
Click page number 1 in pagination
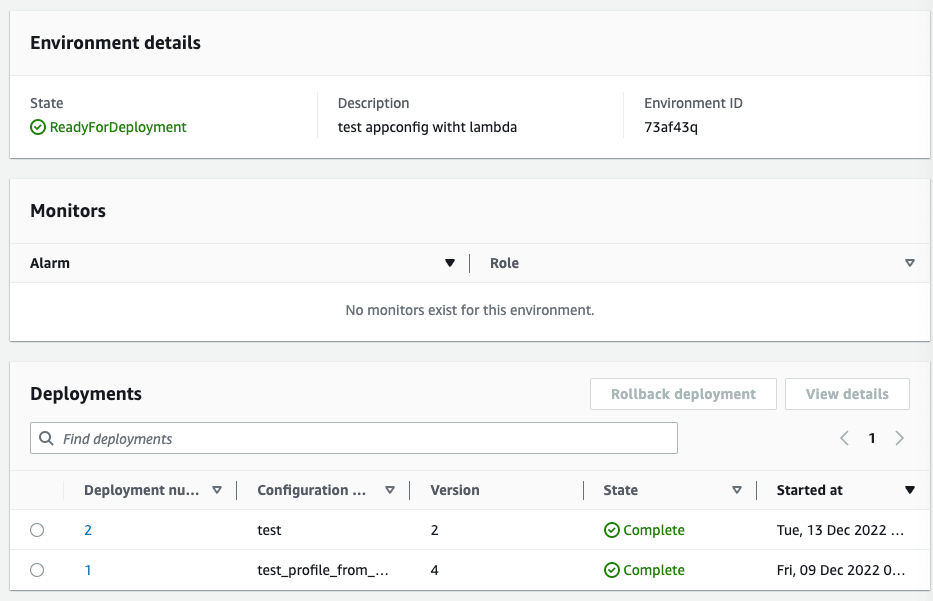tap(871, 438)
